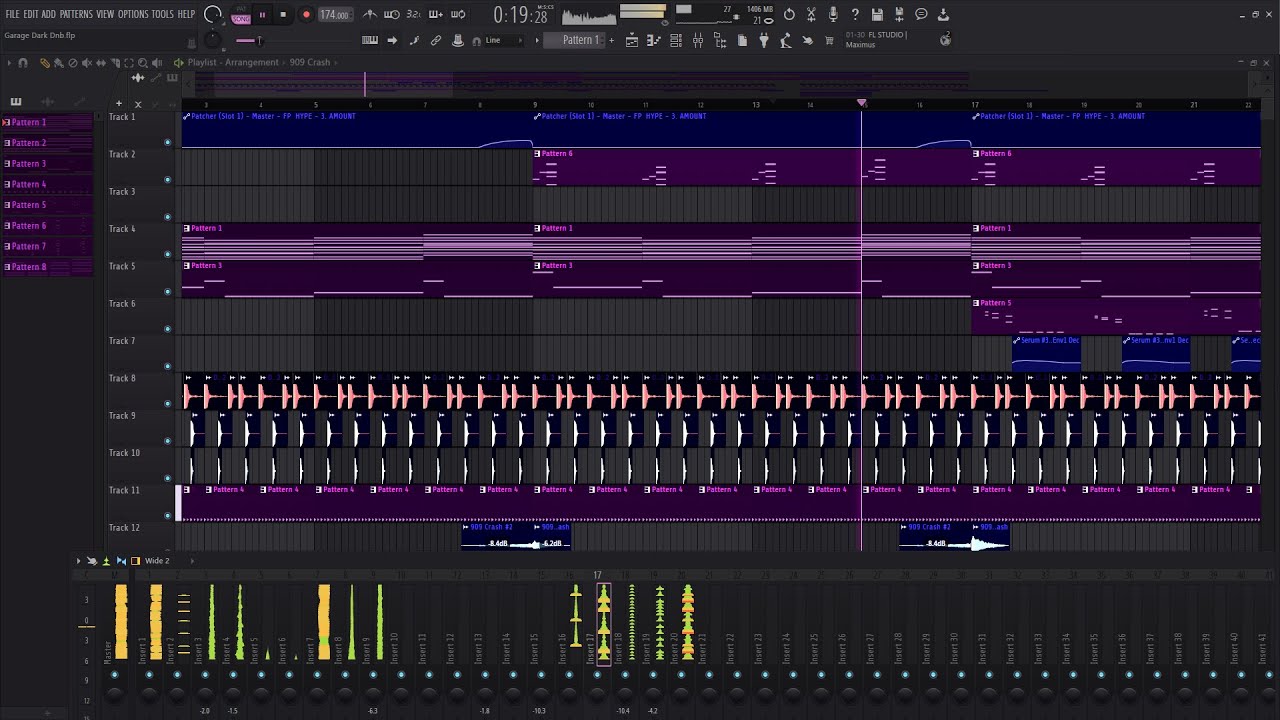Save the project with floppy icon

877,14
